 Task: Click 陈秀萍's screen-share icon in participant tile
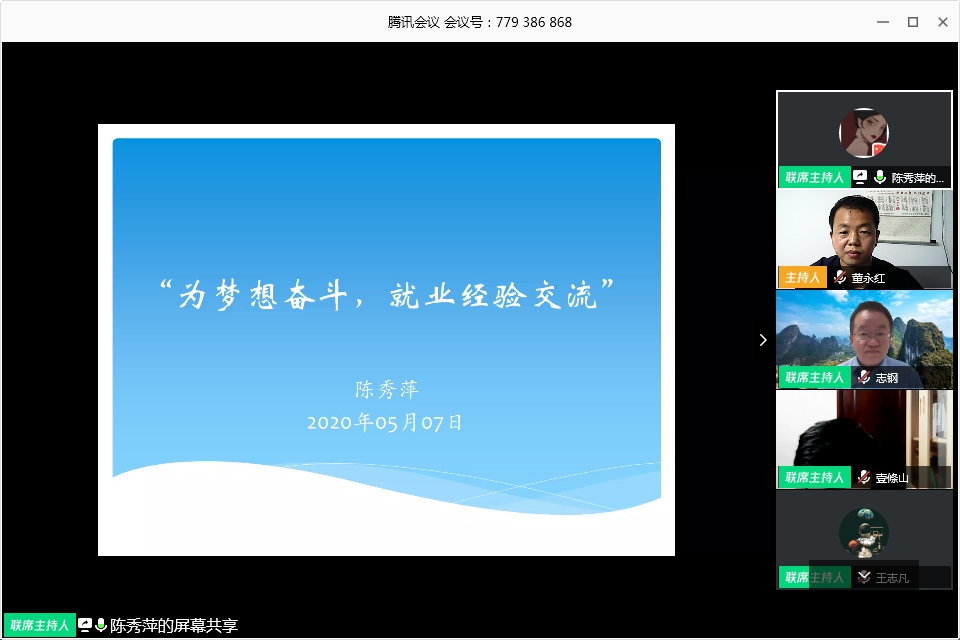860,177
